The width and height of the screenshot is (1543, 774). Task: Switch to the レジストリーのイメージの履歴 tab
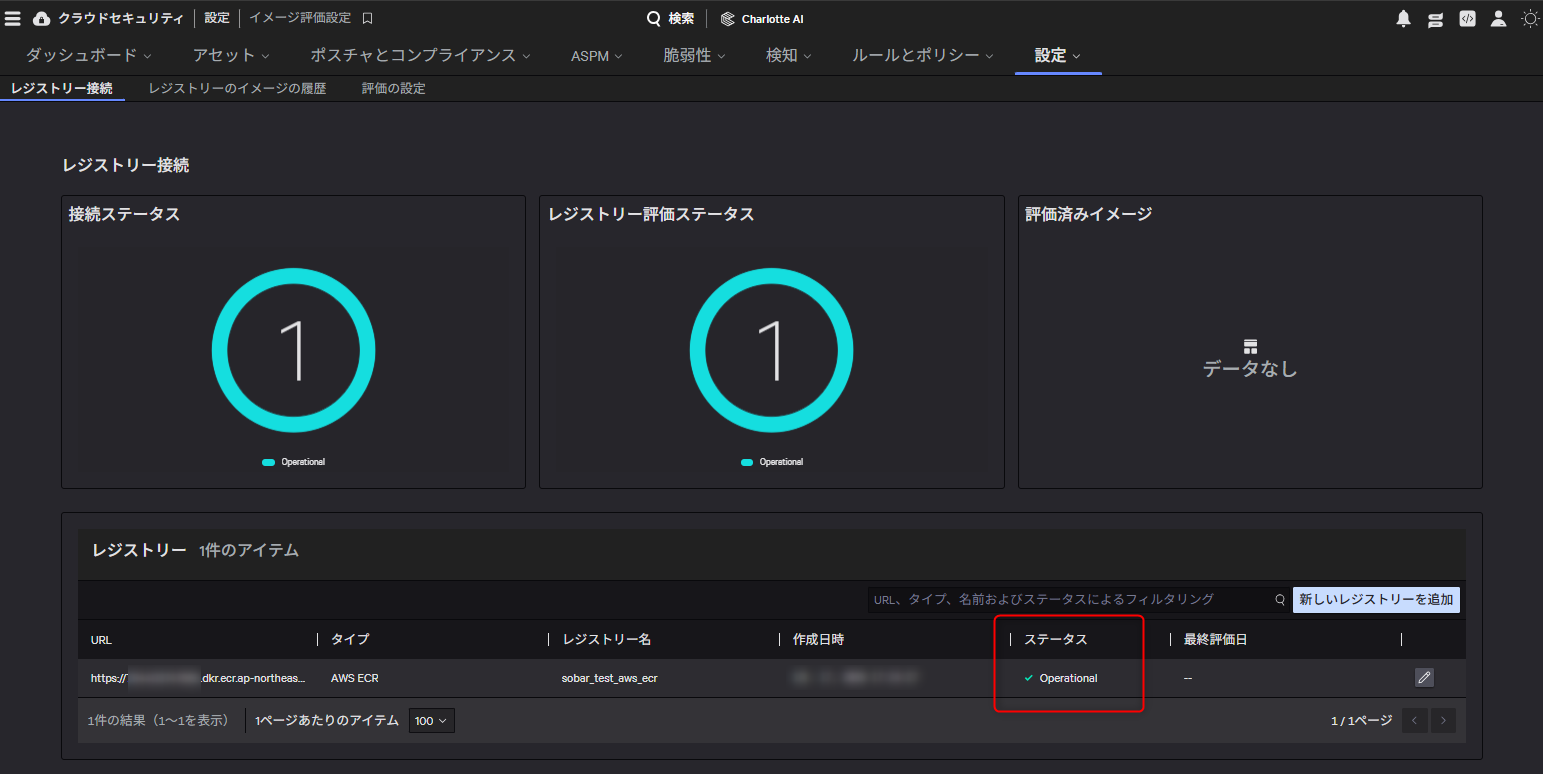point(237,88)
